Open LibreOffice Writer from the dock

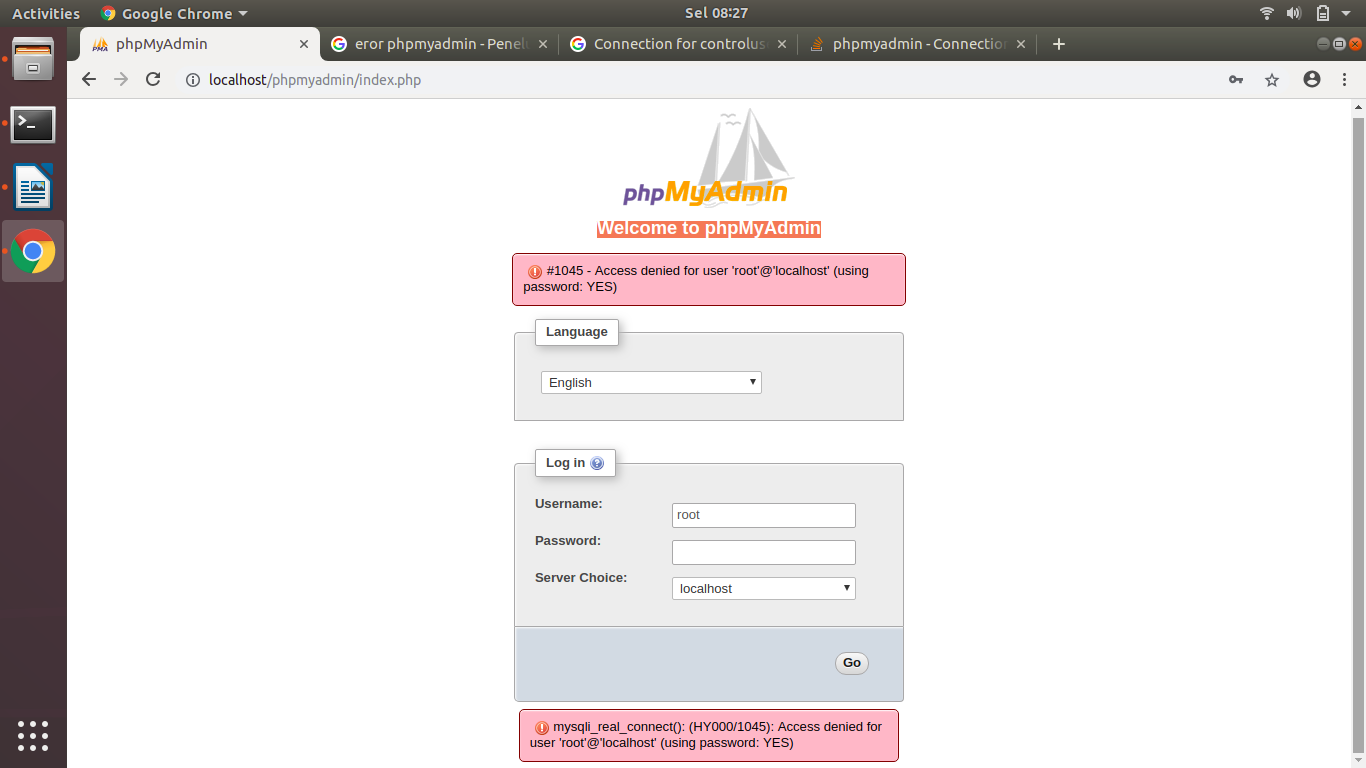pos(33,187)
